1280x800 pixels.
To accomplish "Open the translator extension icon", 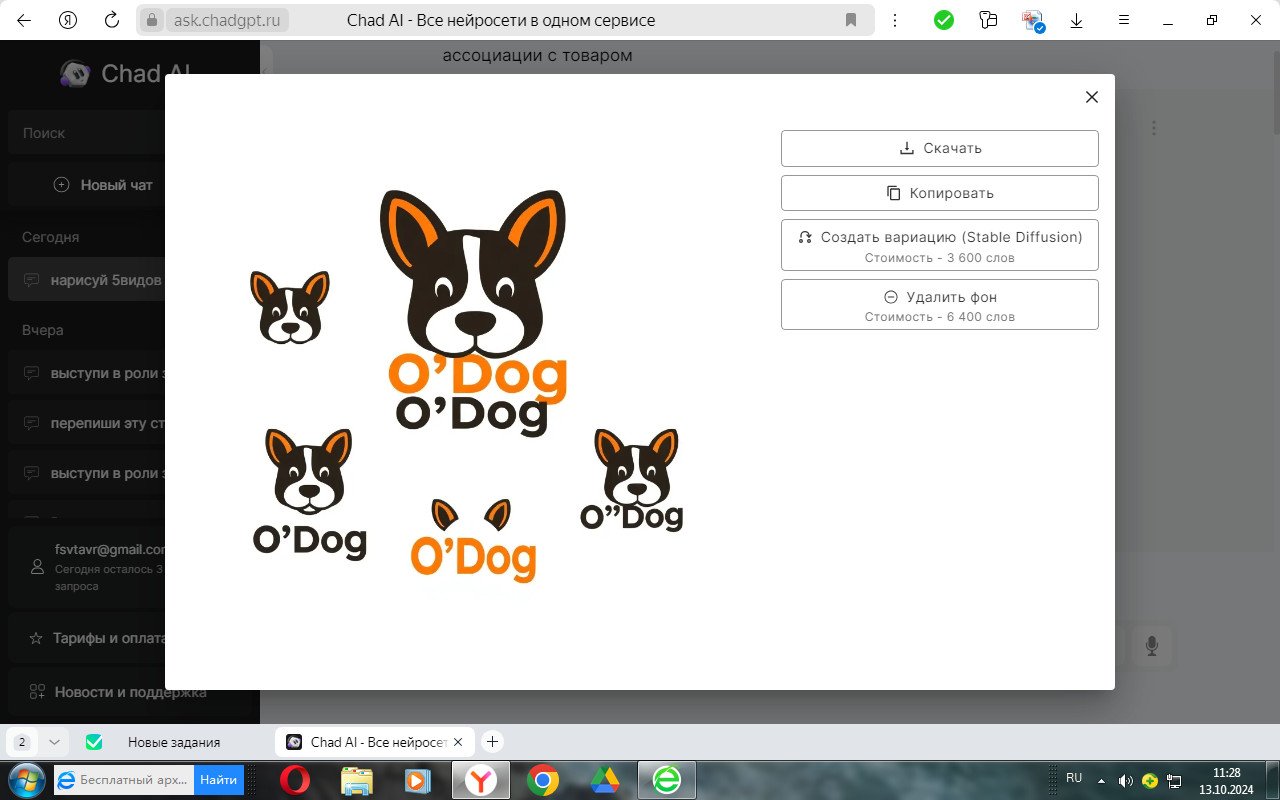I will [x=1033, y=20].
